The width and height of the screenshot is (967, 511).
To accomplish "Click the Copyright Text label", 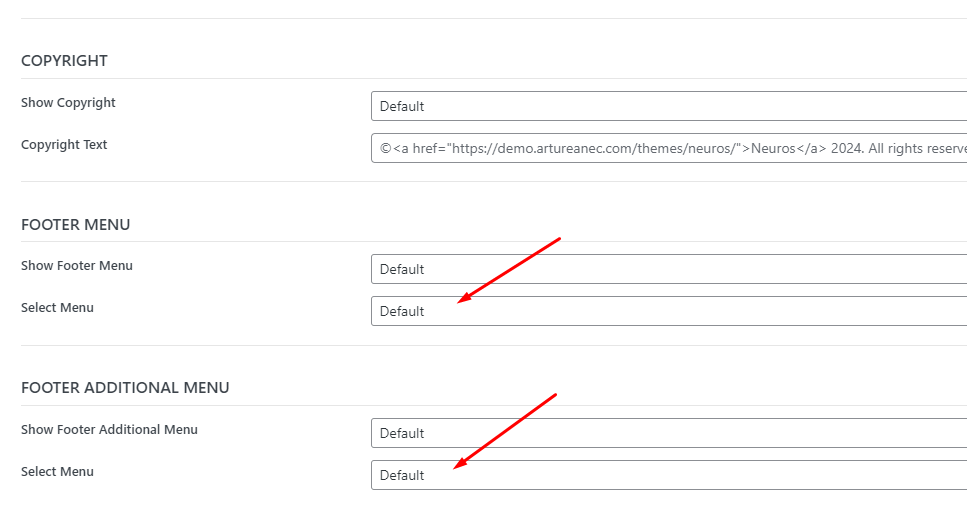I will point(64,145).
